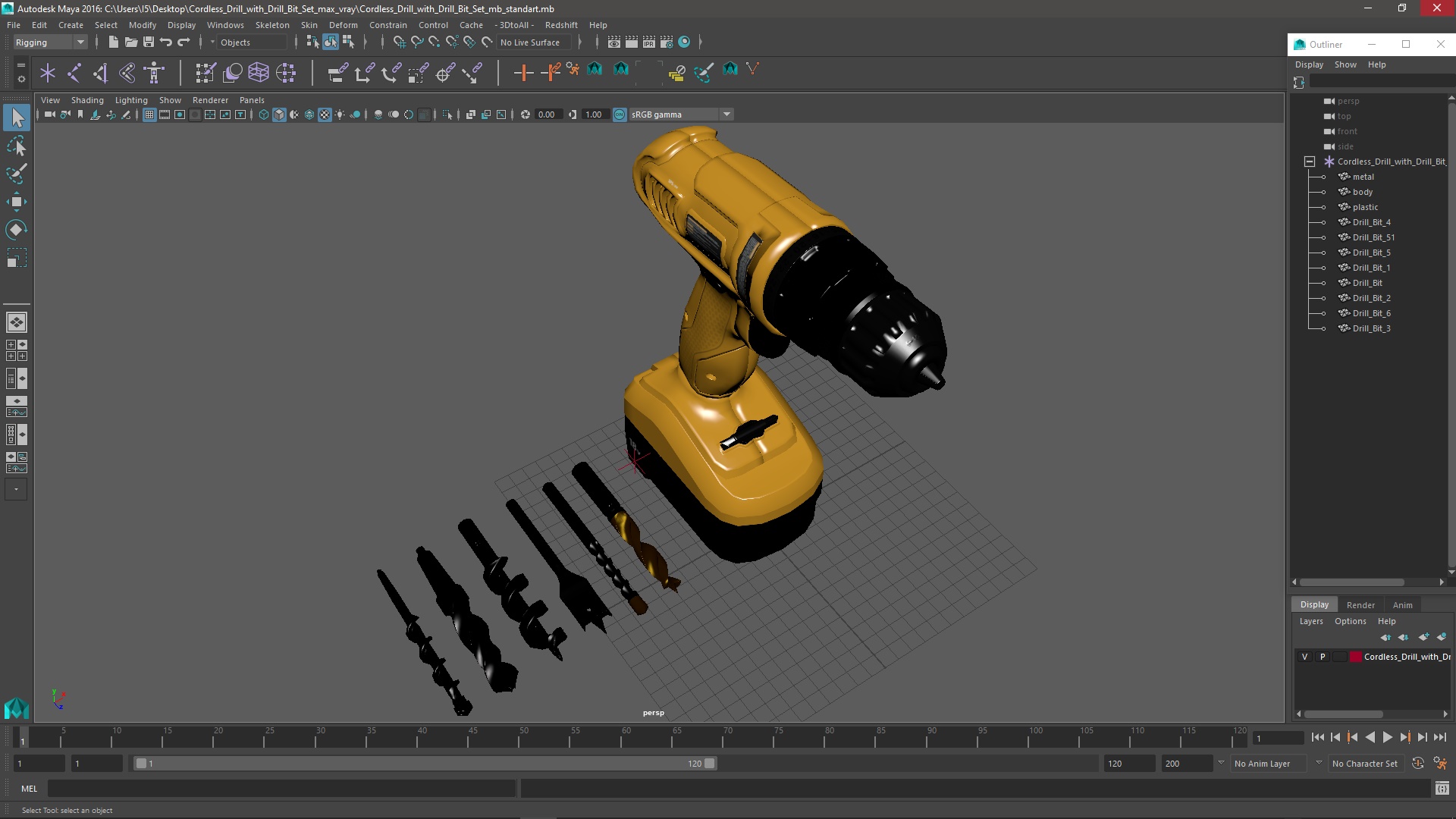Screen dimensions: 1456x819
Task: Choose the Paint selection tool
Action: pyautogui.click(x=17, y=174)
